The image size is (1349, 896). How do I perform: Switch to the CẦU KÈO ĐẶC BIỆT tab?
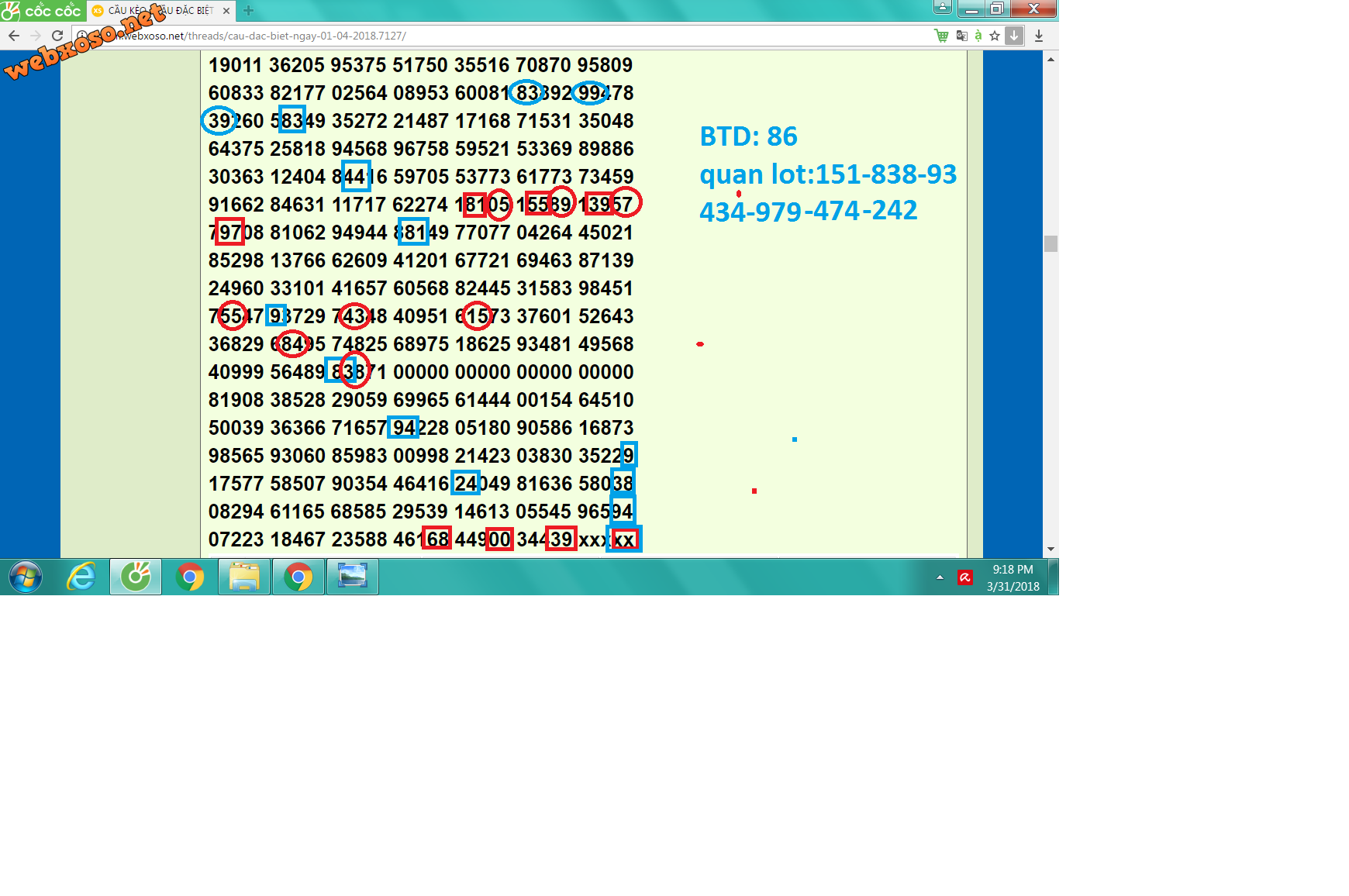(x=161, y=11)
